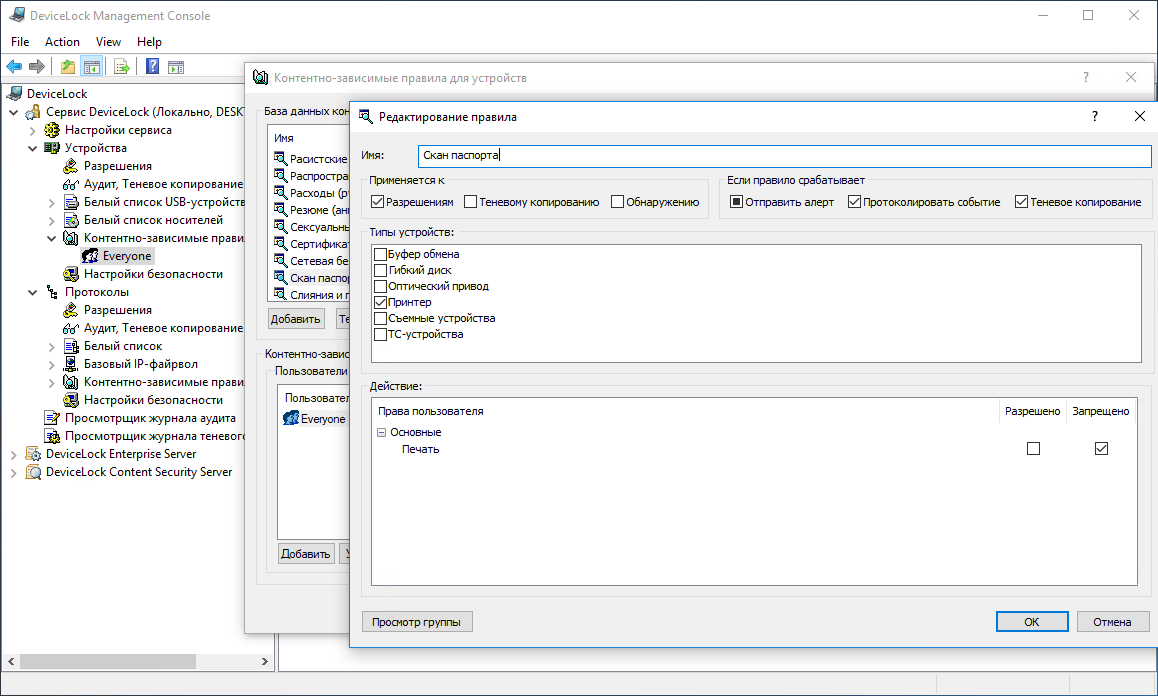The image size is (1158, 696).
Task: Click the Отмена button
Action: pos(1112,621)
